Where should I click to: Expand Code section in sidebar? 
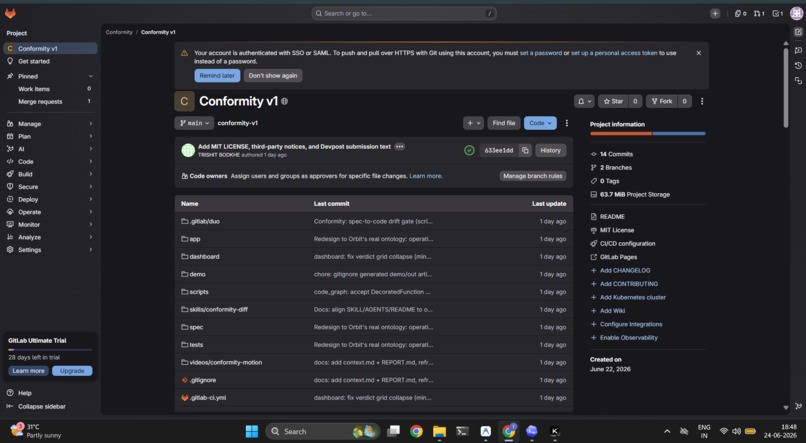point(50,162)
